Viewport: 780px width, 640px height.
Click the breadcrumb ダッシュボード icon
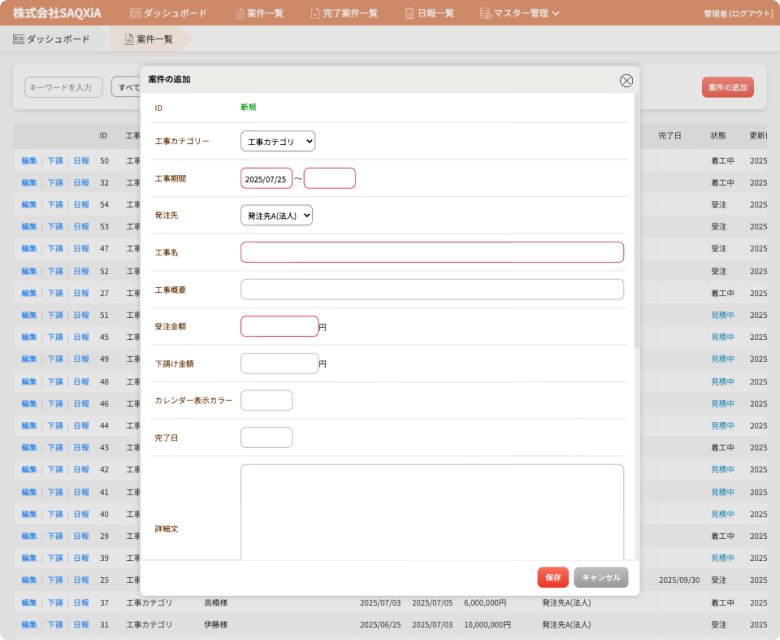(x=18, y=39)
